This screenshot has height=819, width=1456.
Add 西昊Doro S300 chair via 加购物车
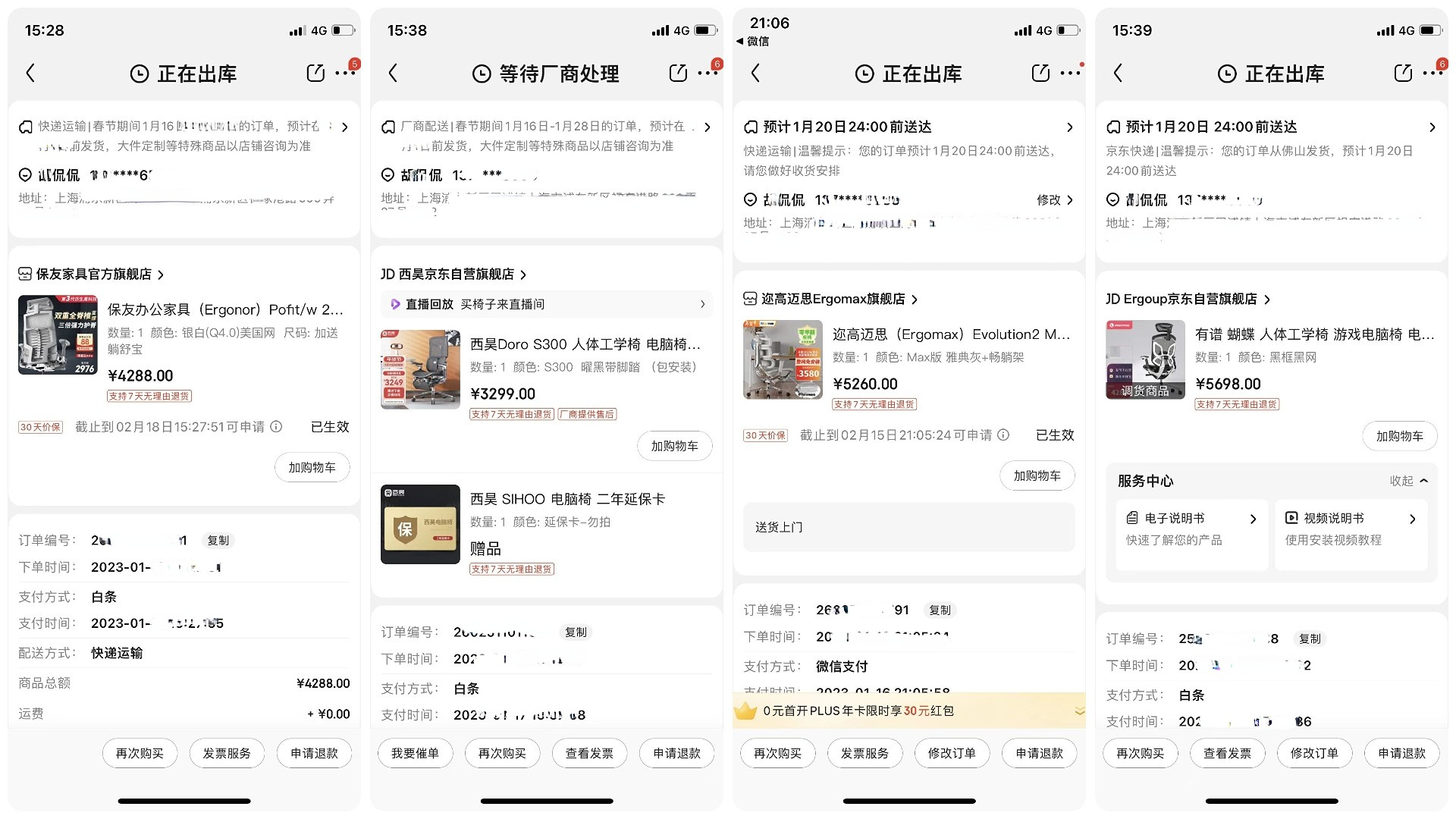(x=674, y=446)
